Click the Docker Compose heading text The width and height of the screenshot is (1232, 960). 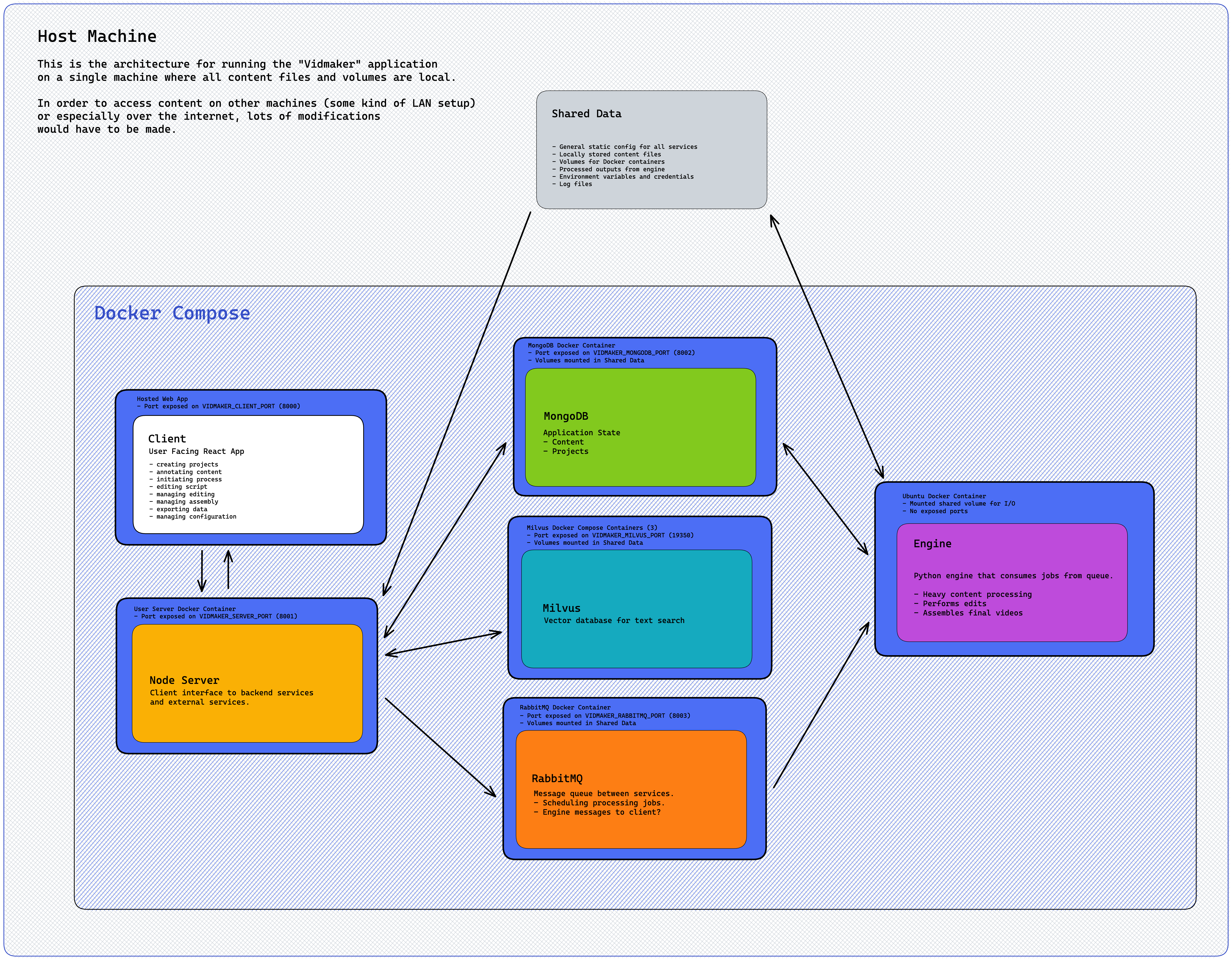(x=172, y=313)
